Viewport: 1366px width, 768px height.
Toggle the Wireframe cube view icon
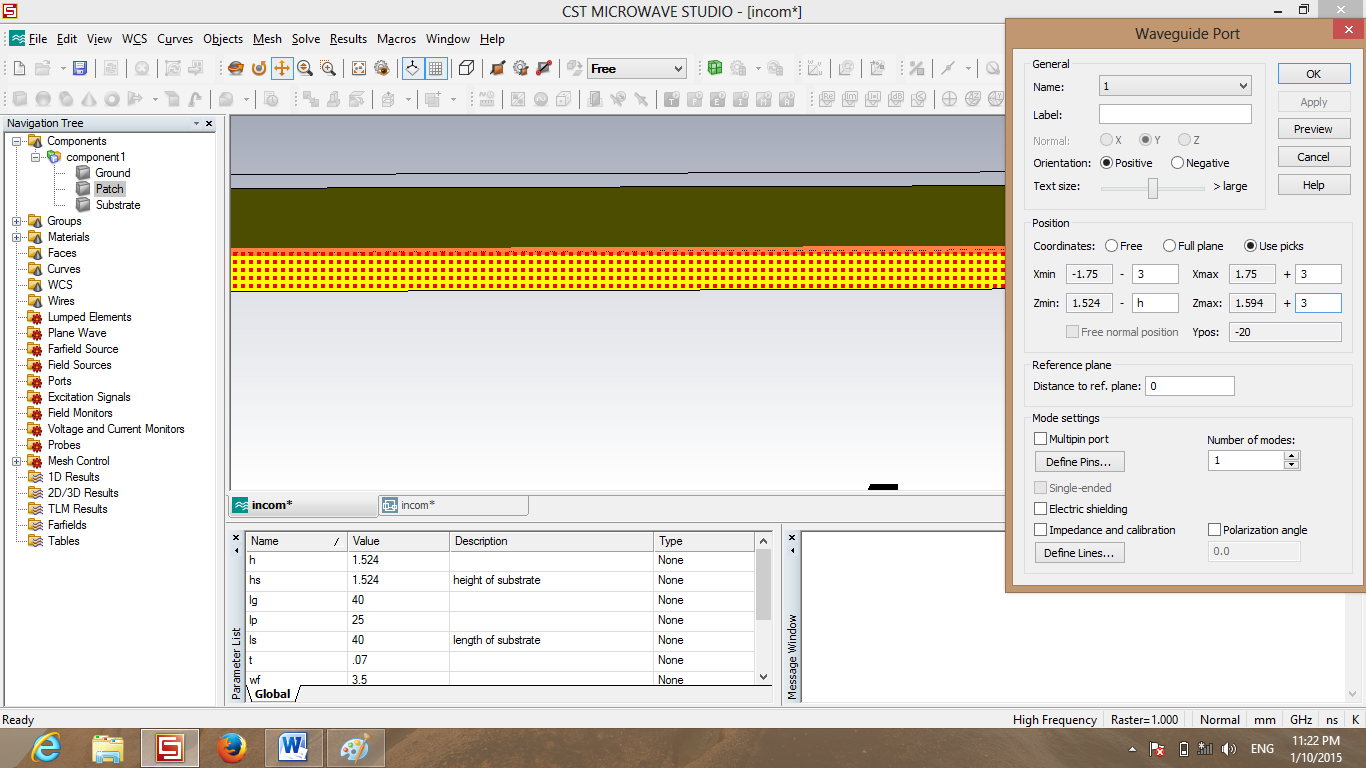click(x=466, y=68)
